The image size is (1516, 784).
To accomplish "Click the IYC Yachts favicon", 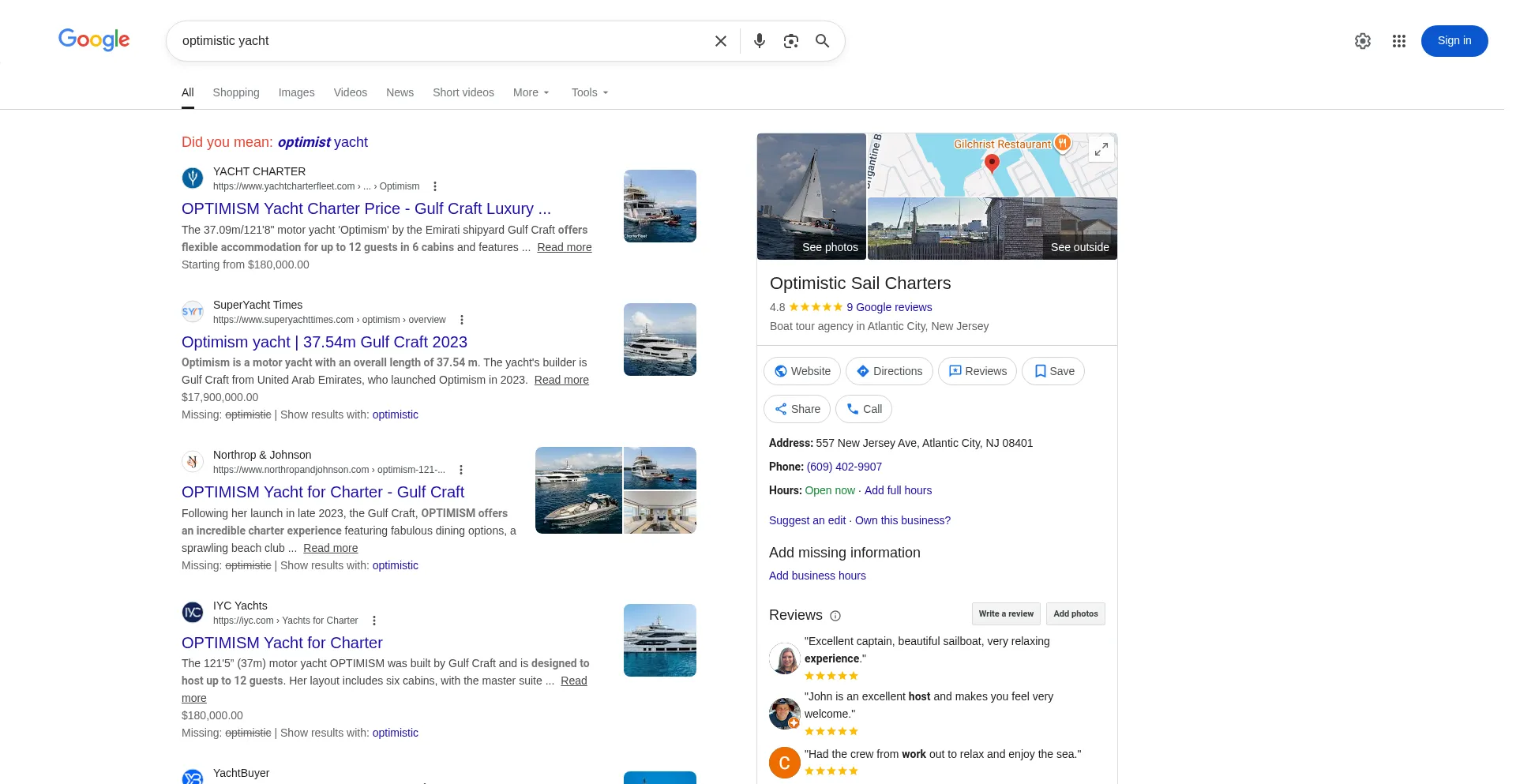I will click(x=193, y=613).
